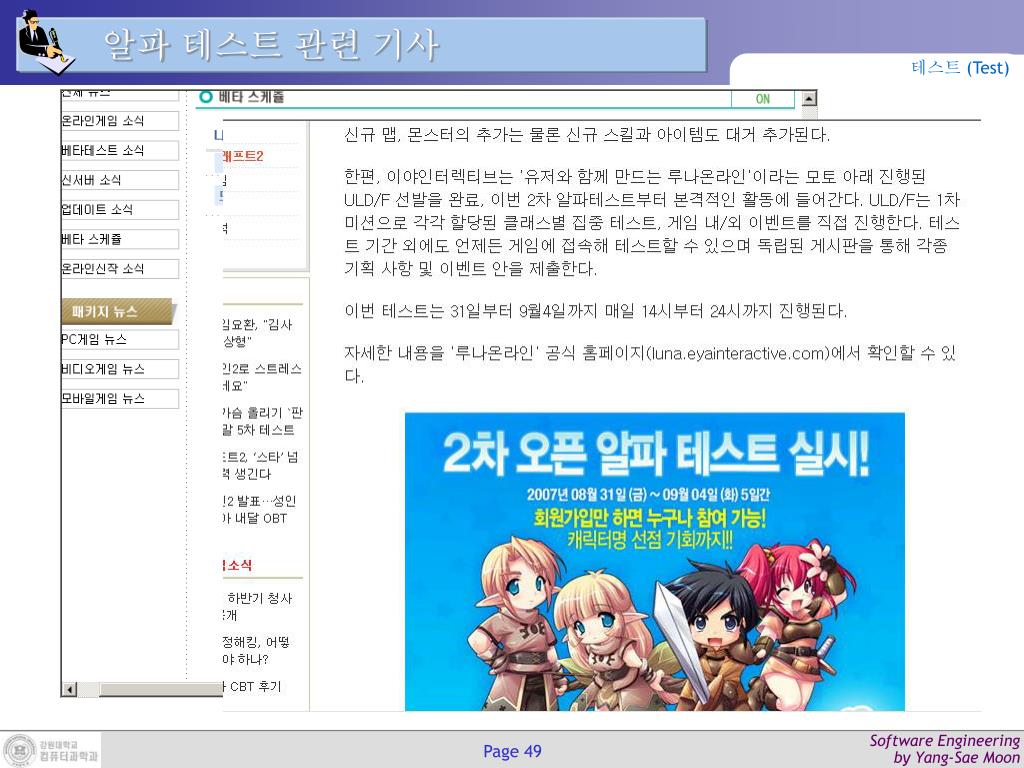
Task: Click the Software Engineering footer text
Action: pos(944,741)
